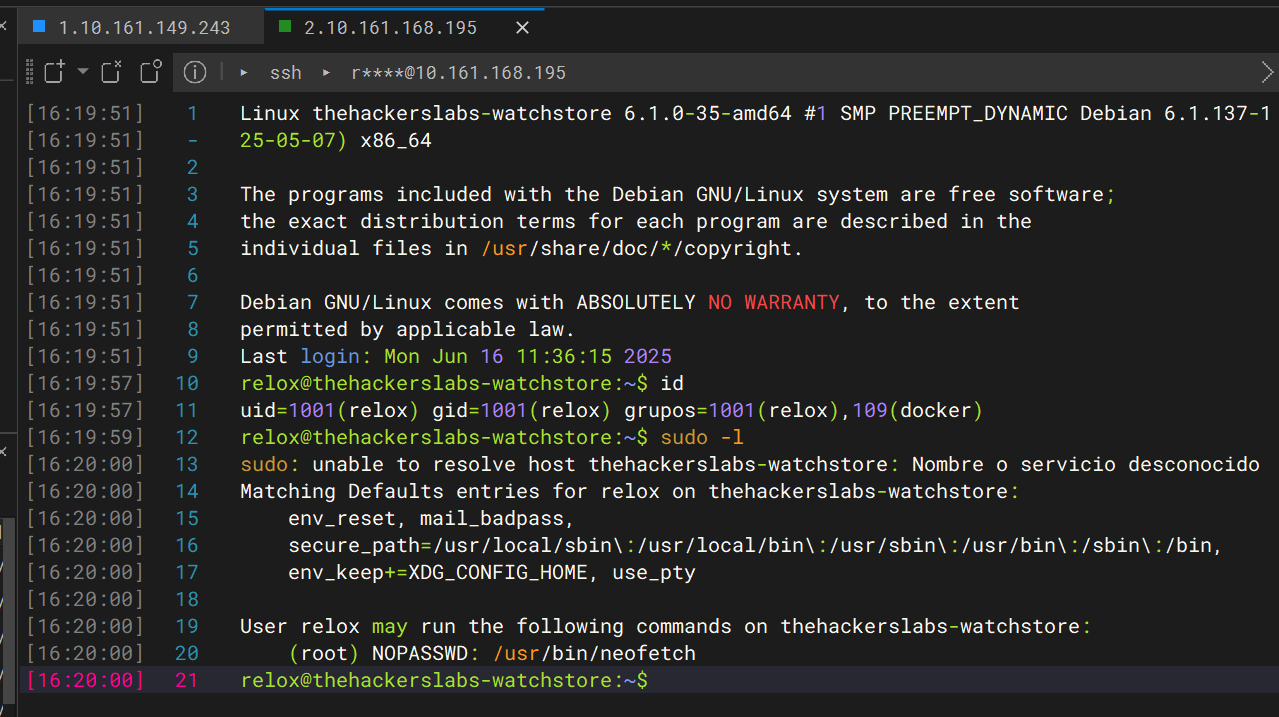Select the 2.10.161.168.195 tab
Screen dimensions: 1279x717
(x=390, y=28)
